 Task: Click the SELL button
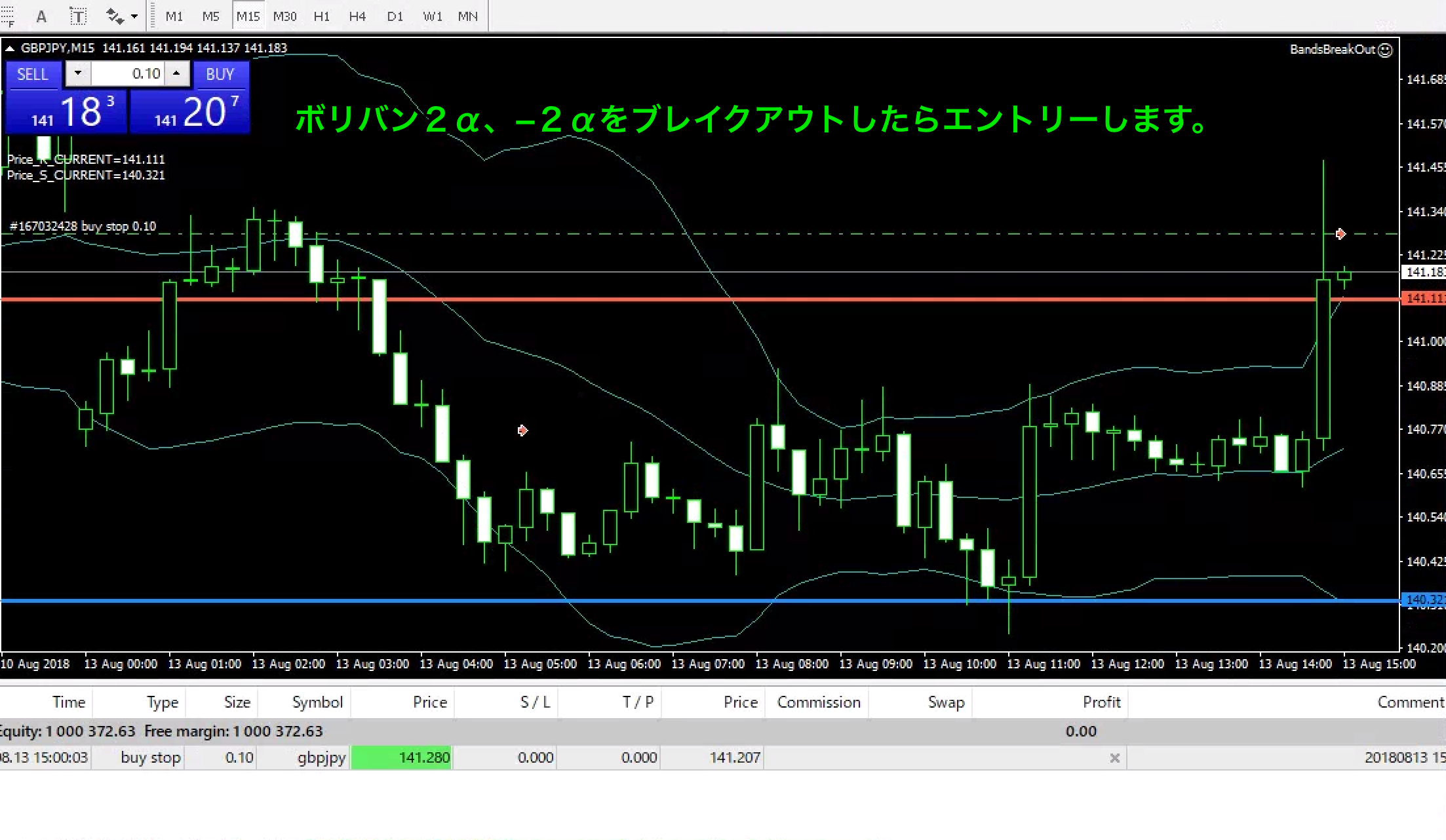[x=33, y=74]
